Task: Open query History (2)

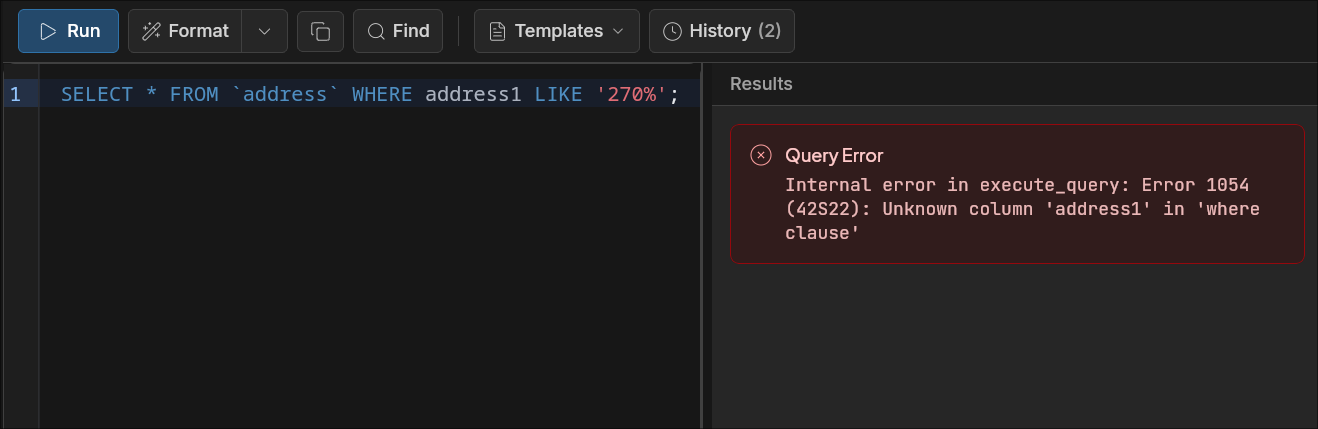Action: pyautogui.click(x=722, y=31)
